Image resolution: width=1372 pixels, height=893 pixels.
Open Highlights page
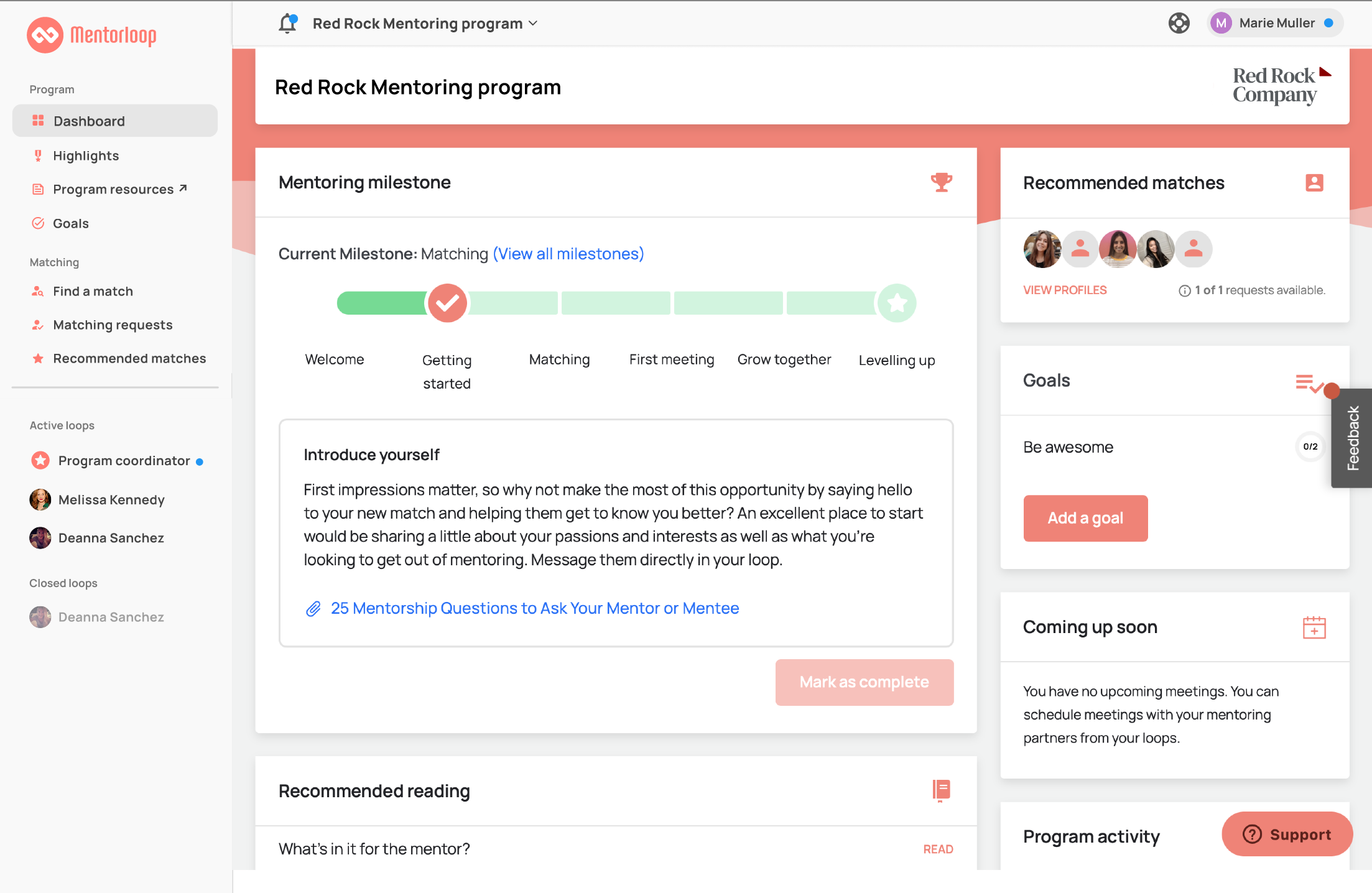[x=86, y=155]
